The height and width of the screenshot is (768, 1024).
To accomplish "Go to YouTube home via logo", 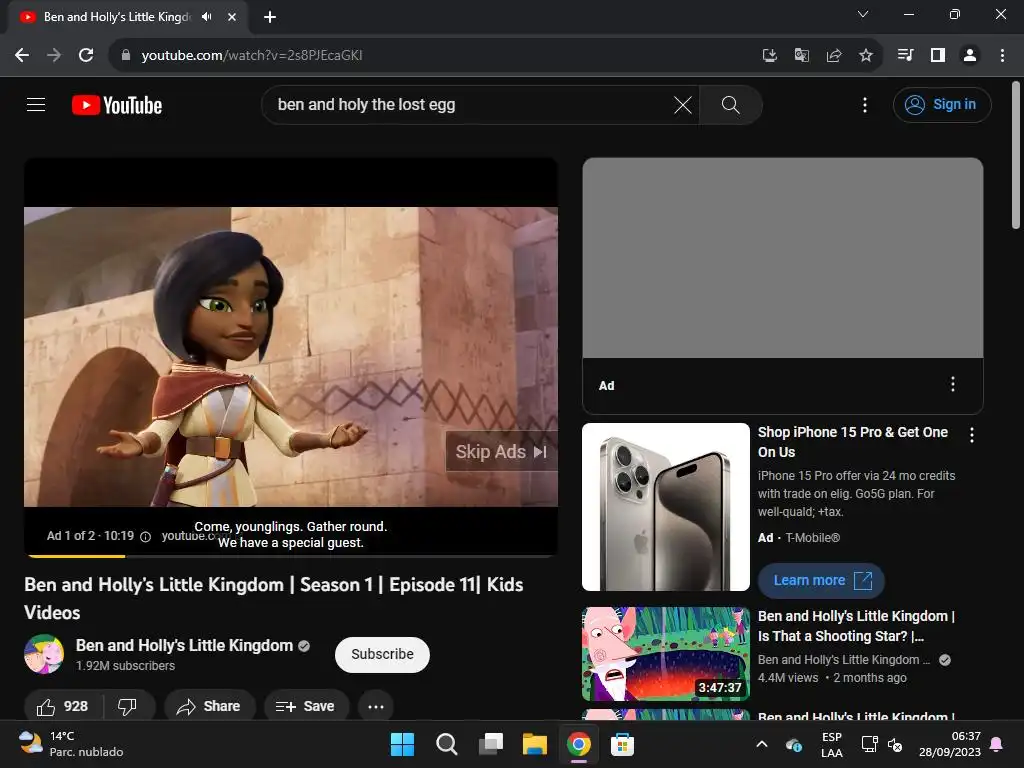I will (117, 105).
